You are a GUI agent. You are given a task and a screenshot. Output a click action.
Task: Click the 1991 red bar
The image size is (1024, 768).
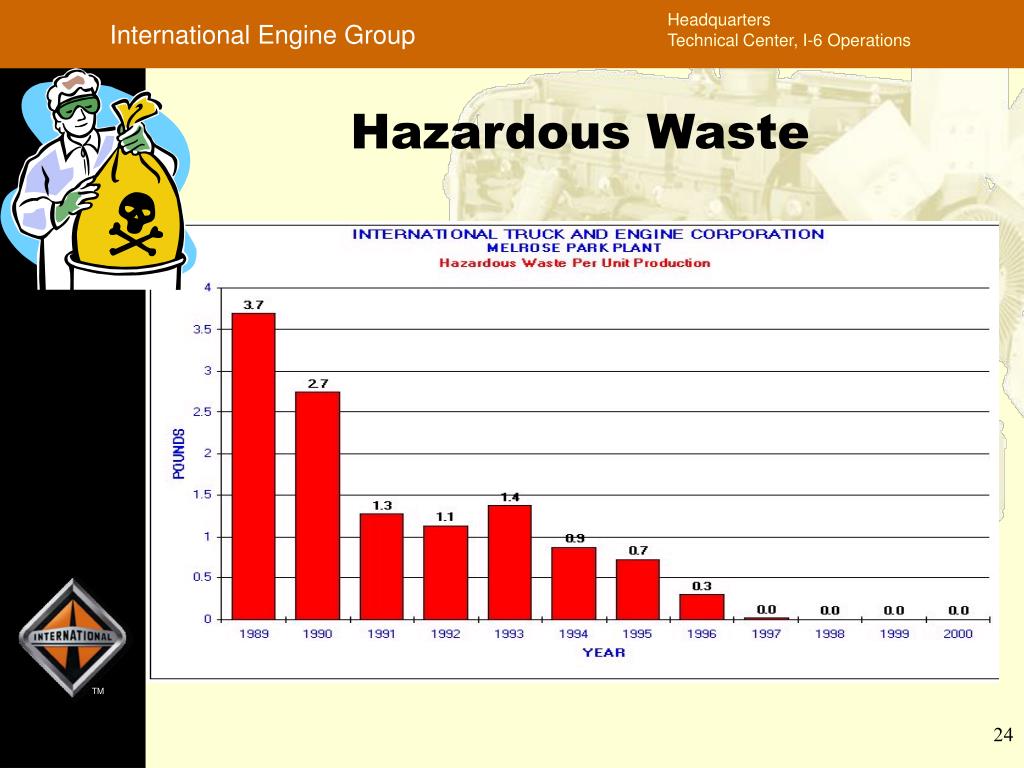(381, 566)
